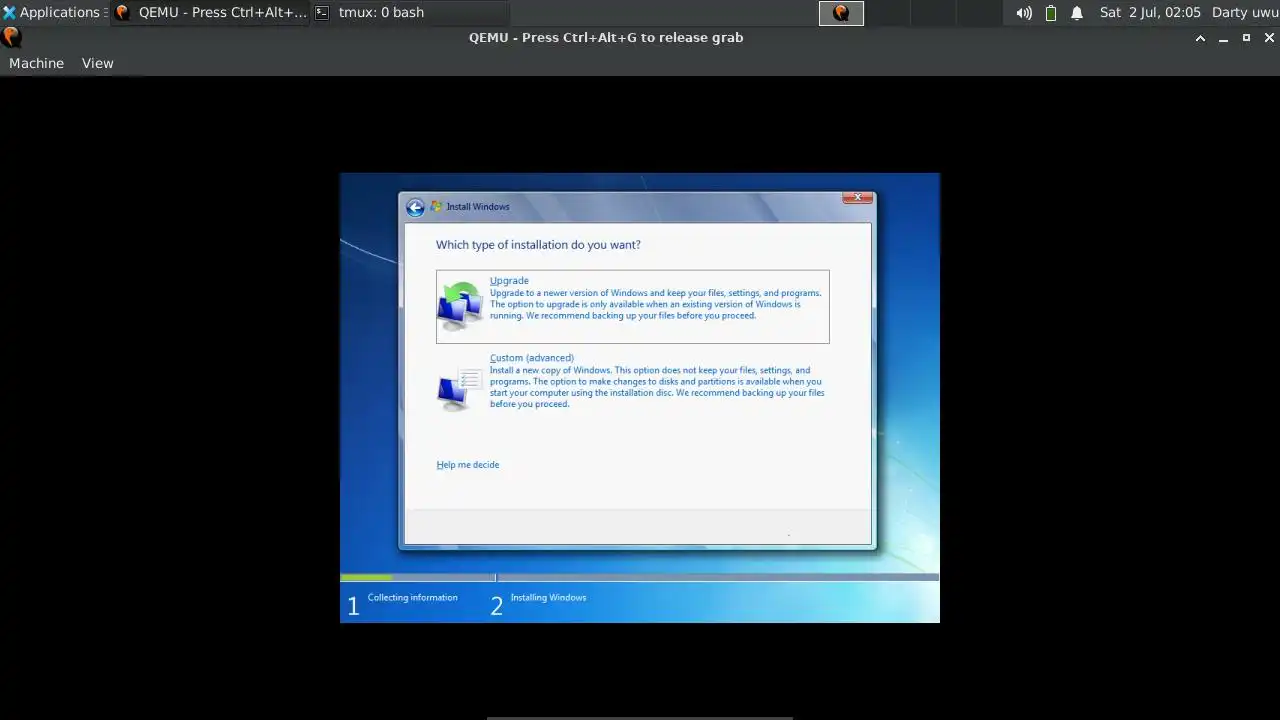Click the green setup progress bar
1280x720 pixels.
[x=366, y=577]
